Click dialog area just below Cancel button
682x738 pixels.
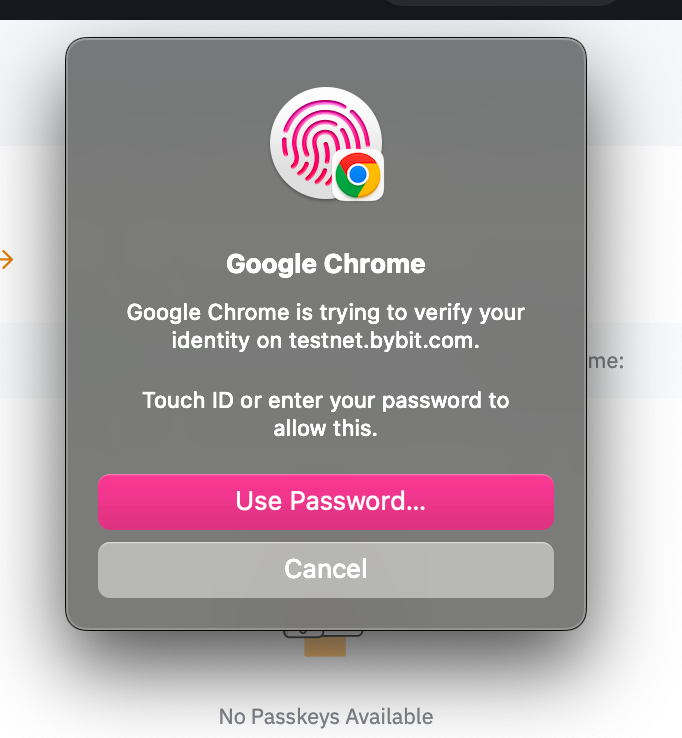pos(325,612)
